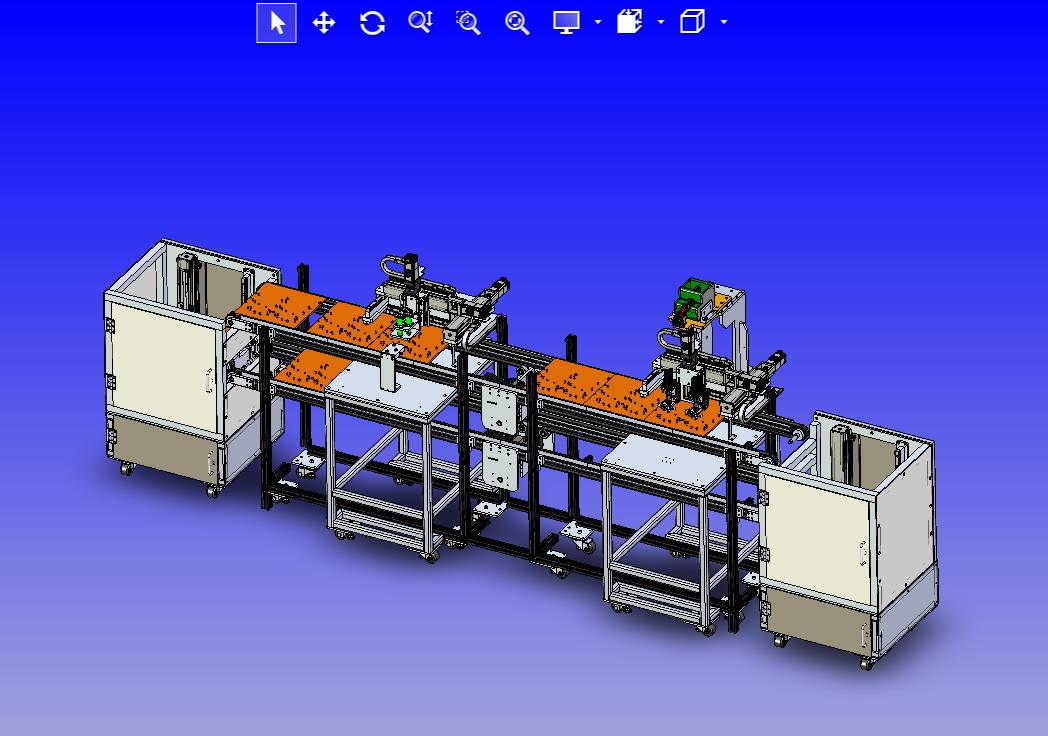This screenshot has width=1048, height=736.
Task: Choose the Pan move tool
Action: click(x=324, y=23)
